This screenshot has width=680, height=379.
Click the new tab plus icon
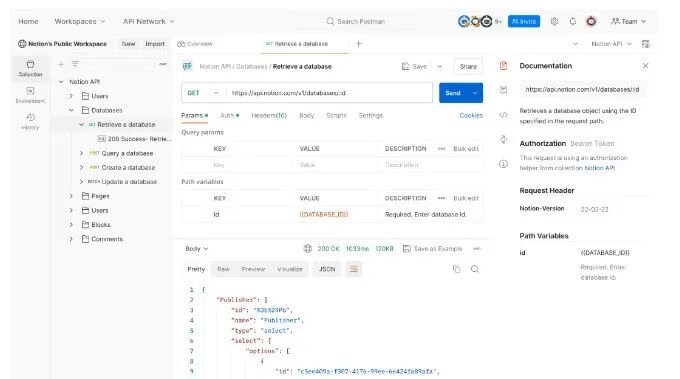coord(359,44)
